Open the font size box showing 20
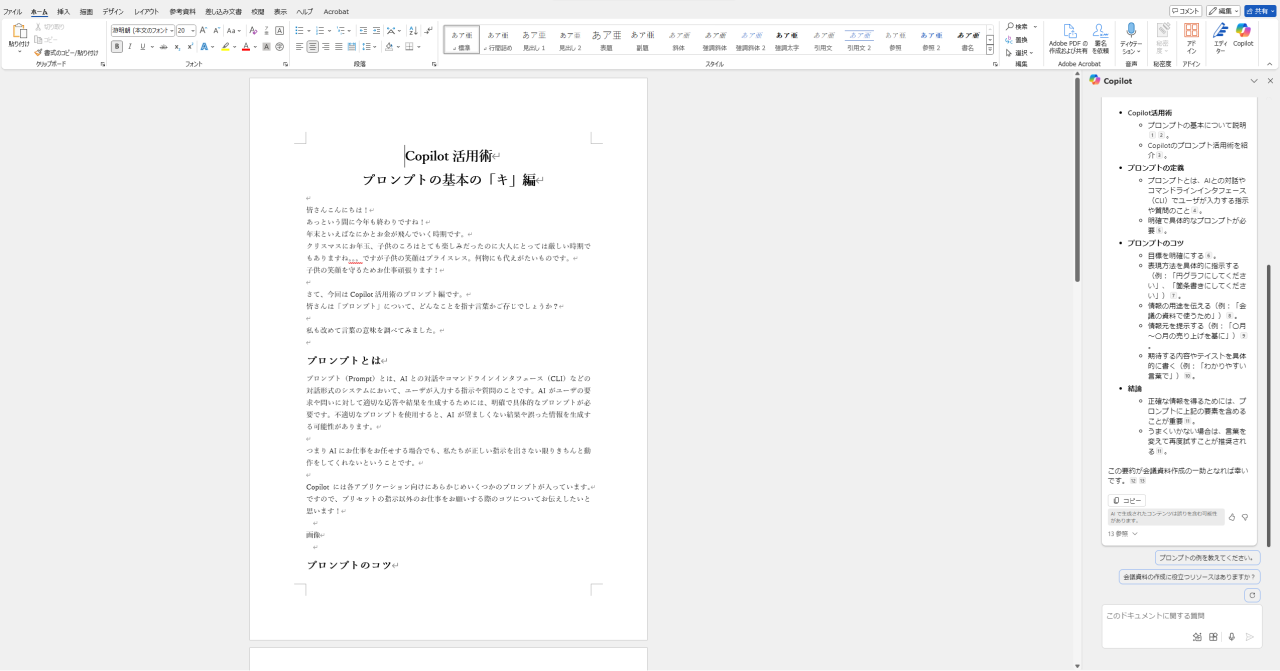Viewport: 1280px width, 671px height. point(186,31)
